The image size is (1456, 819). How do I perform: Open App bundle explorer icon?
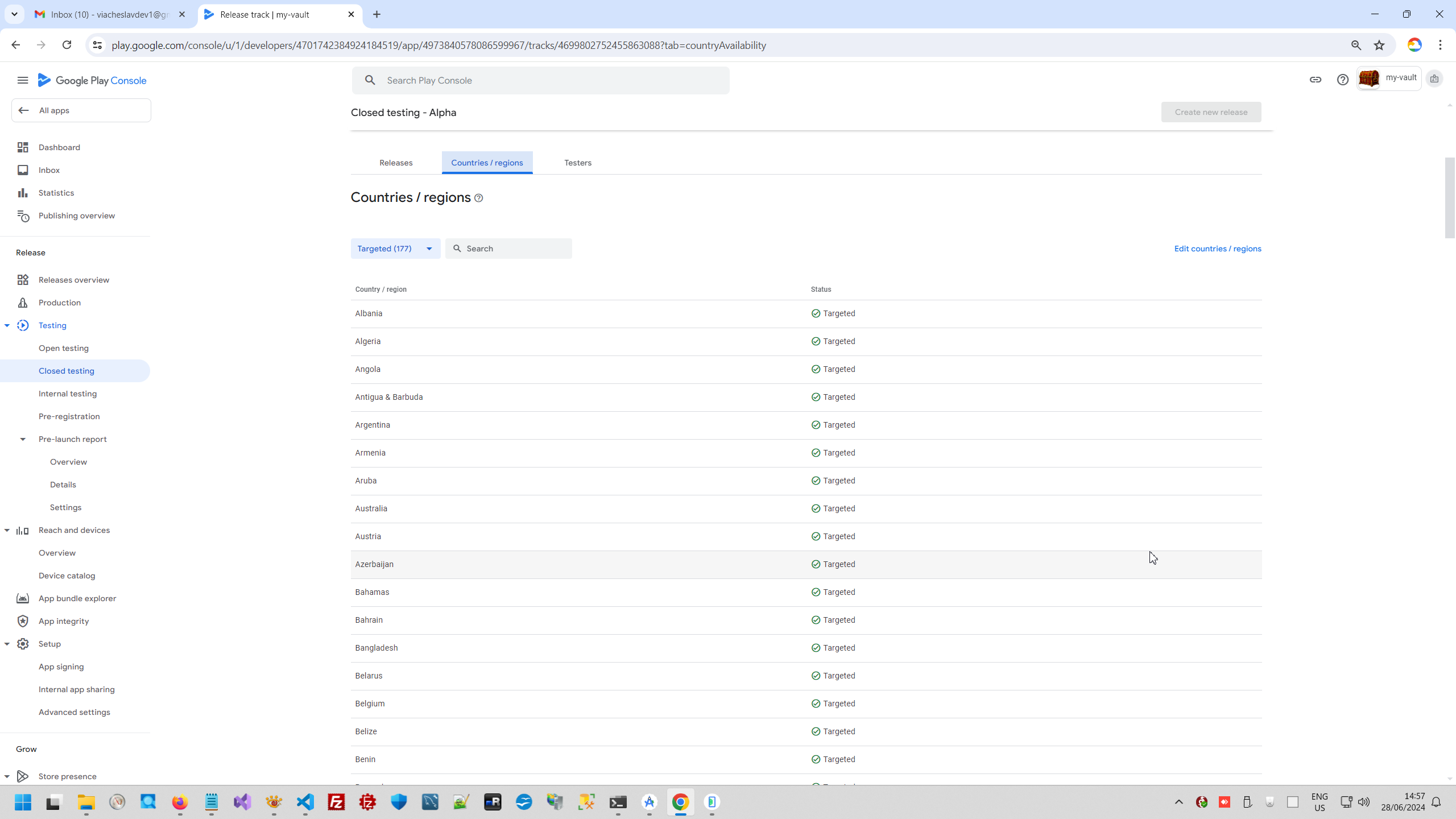(x=23, y=598)
